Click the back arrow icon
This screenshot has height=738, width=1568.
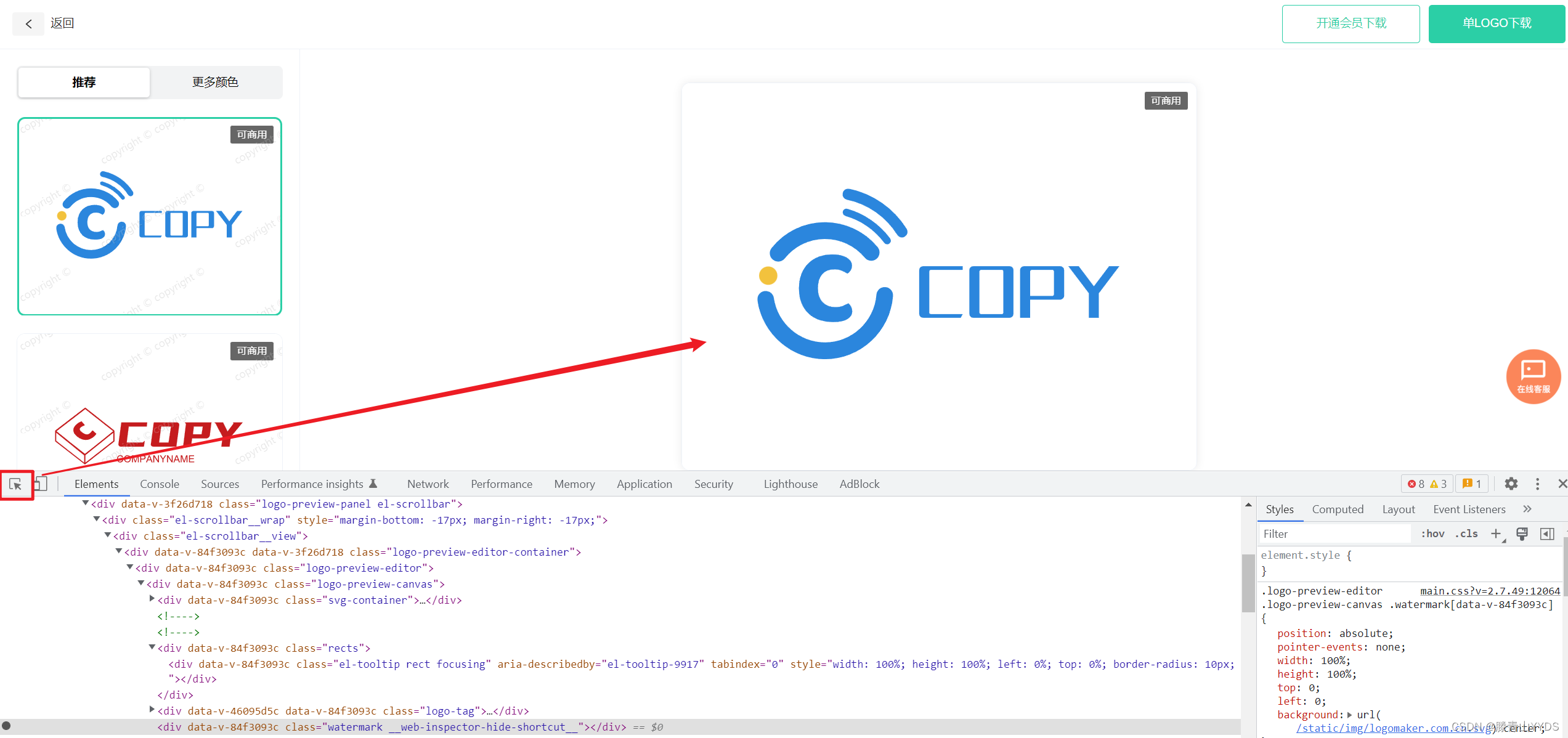(x=28, y=23)
